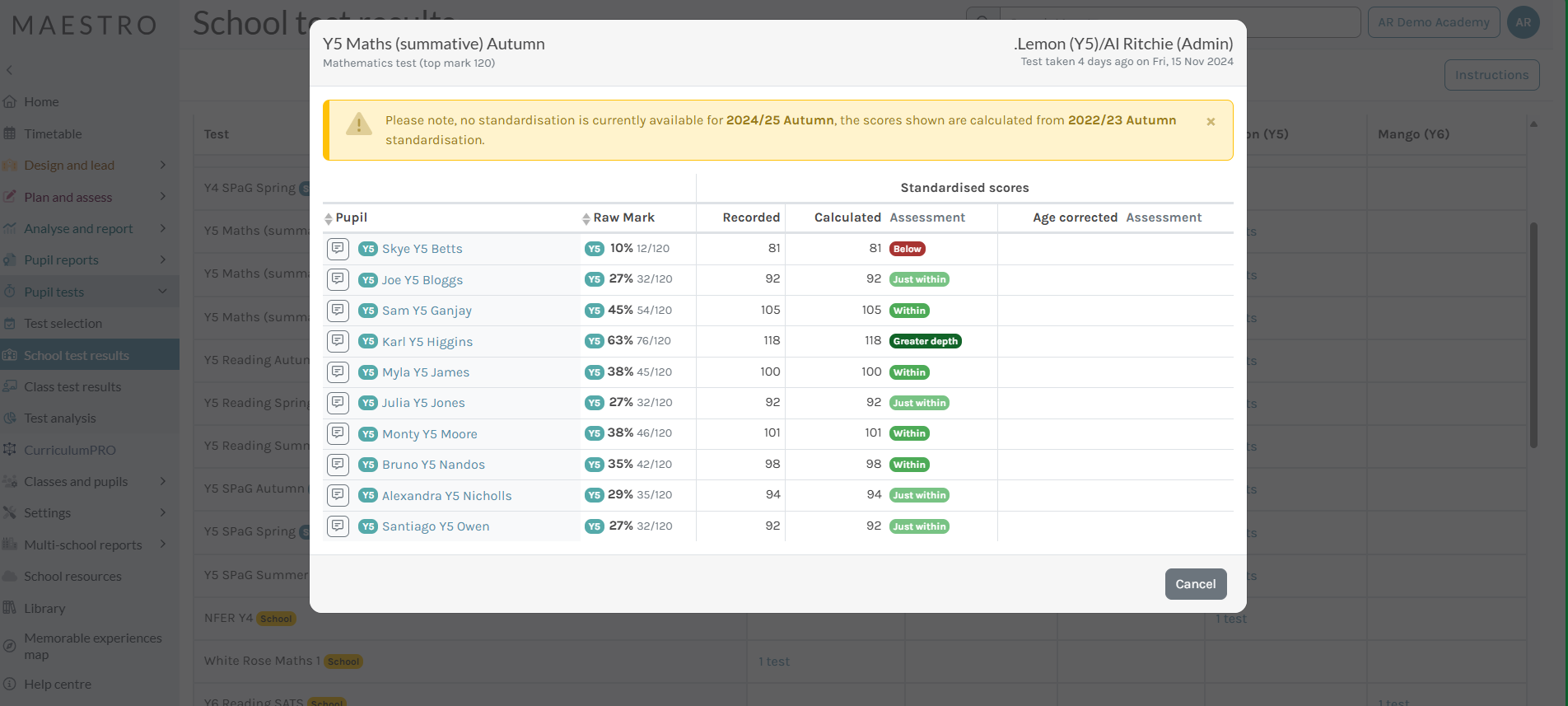Expand Analyse and report menu

pos(162,228)
